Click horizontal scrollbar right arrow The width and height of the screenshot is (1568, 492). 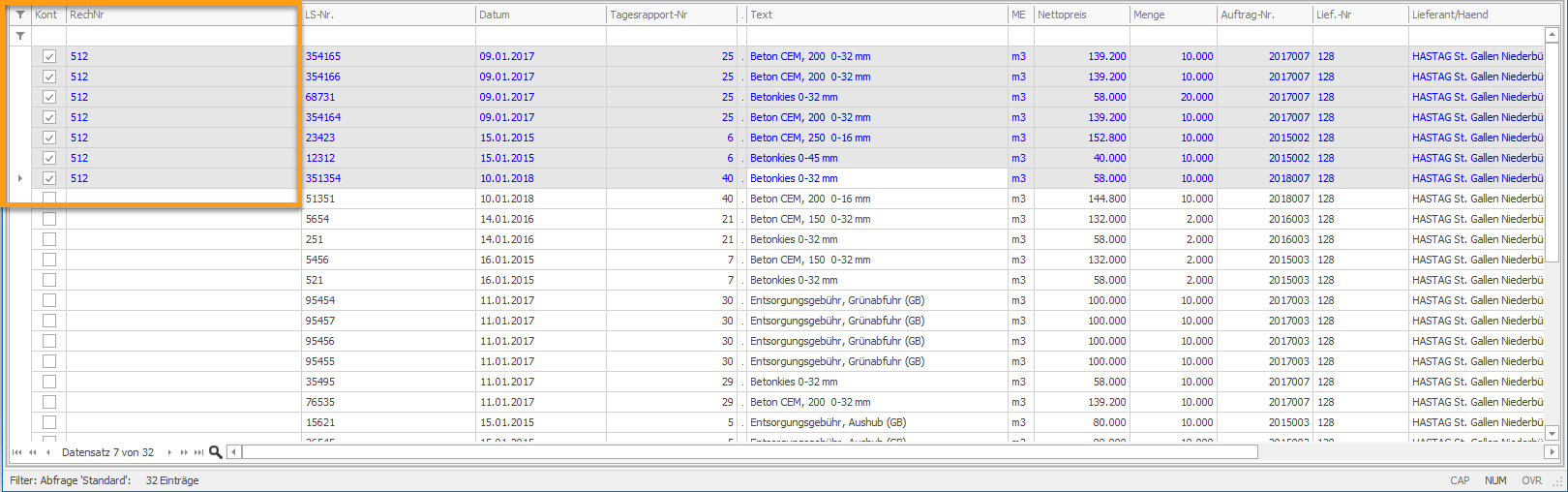click(1552, 452)
